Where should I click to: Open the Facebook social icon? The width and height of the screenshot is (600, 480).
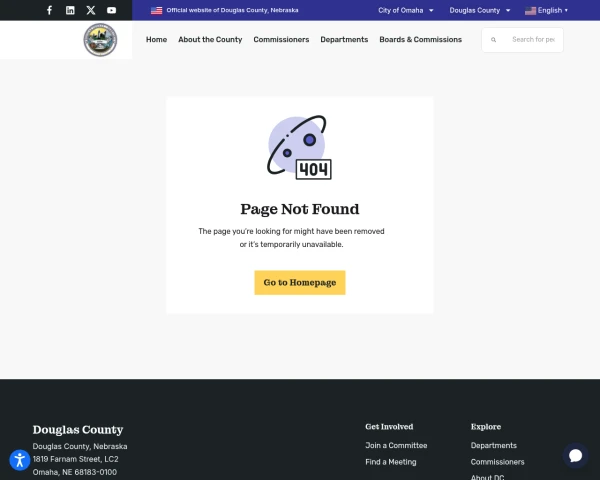pos(49,10)
